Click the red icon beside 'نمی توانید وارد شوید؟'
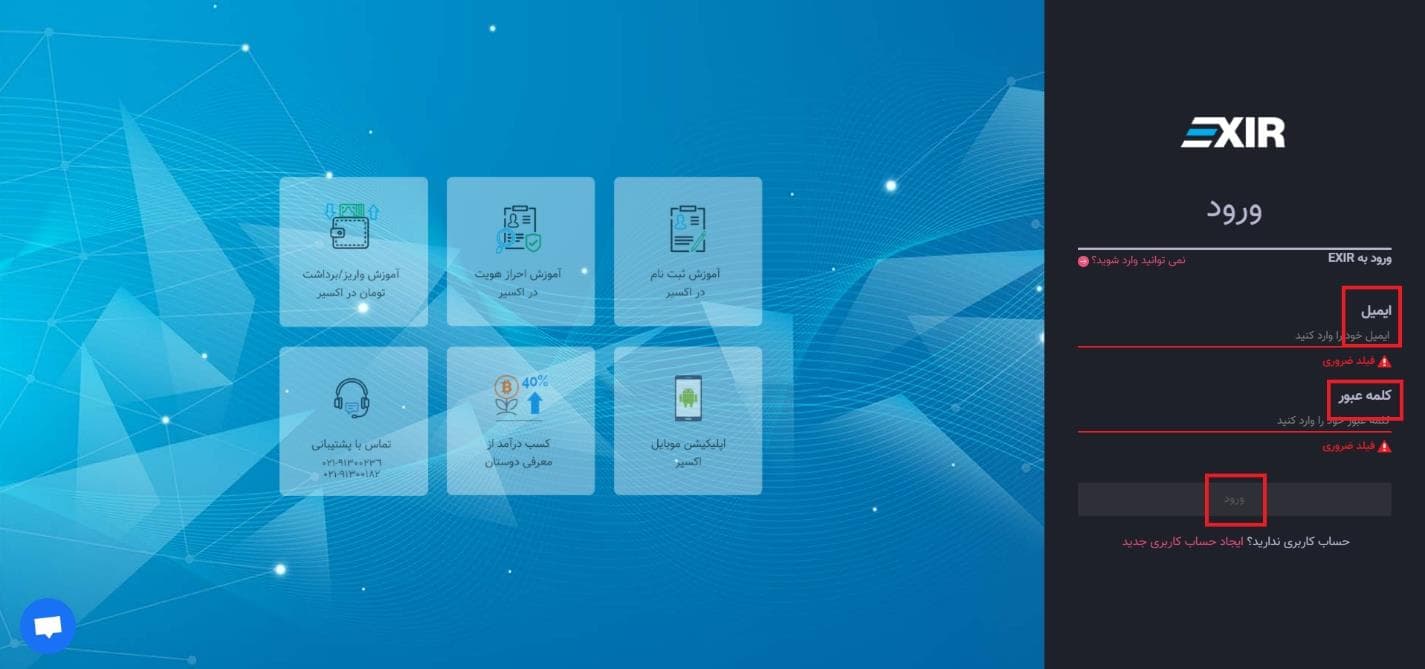The width and height of the screenshot is (1425, 669). click(x=1083, y=261)
